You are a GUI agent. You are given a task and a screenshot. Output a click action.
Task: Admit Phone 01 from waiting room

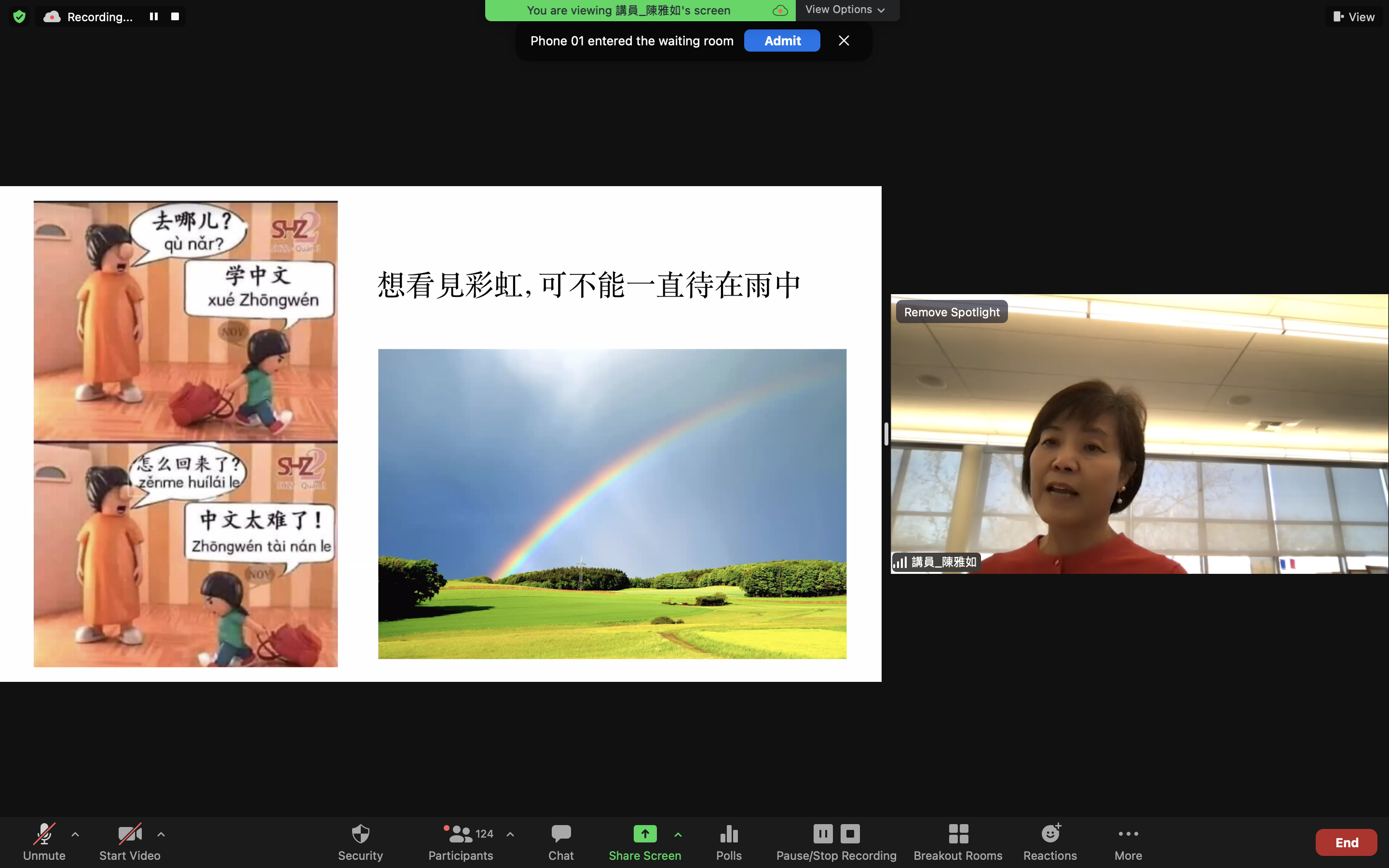click(x=782, y=41)
